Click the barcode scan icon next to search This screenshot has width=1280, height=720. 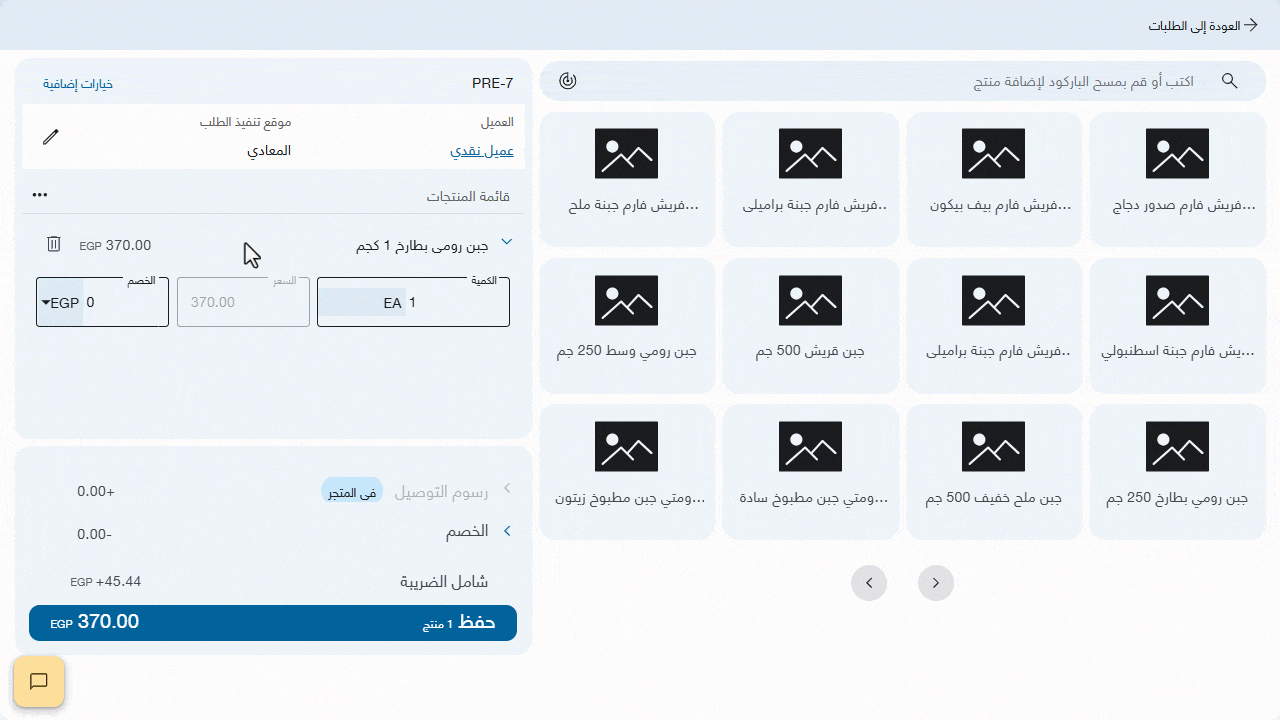[567, 81]
